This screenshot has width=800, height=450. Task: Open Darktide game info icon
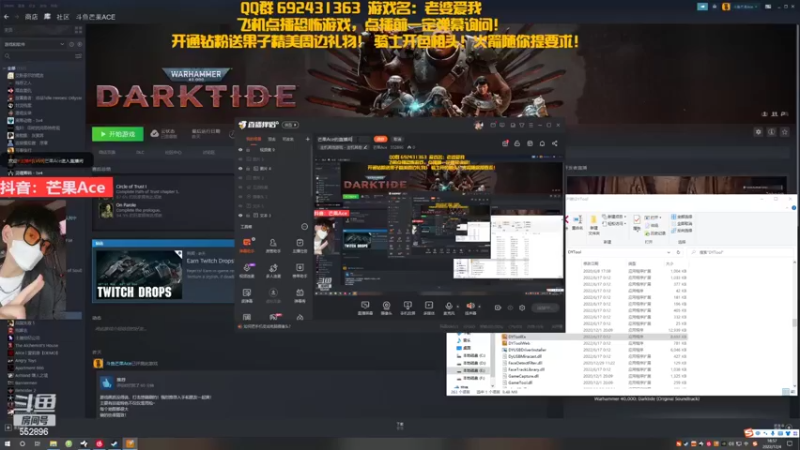point(771,132)
